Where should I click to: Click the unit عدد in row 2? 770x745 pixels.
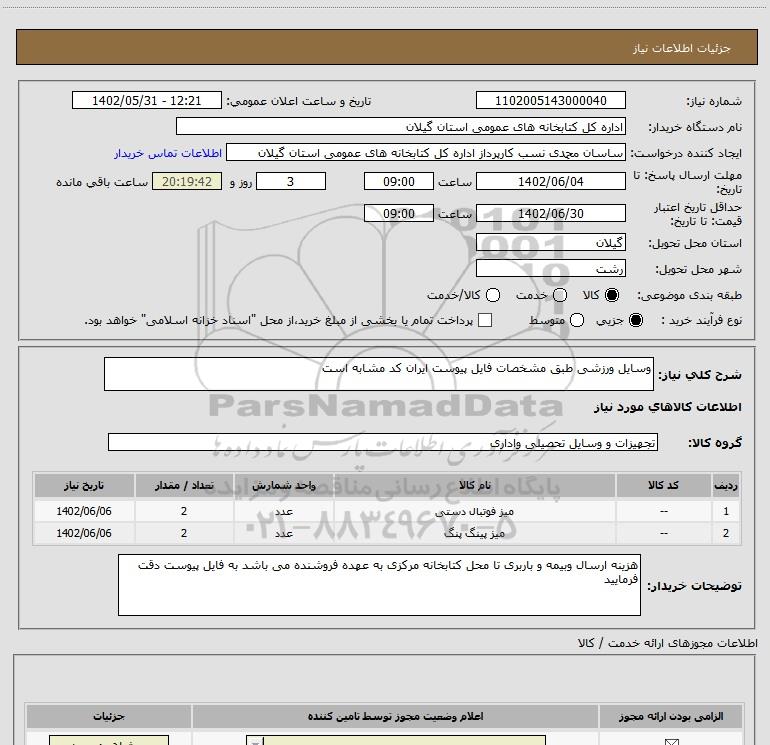(x=284, y=533)
